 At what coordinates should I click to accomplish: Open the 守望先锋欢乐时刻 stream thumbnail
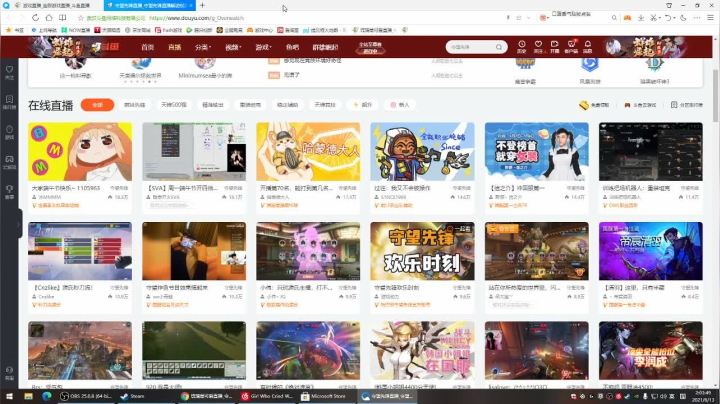pyautogui.click(x=422, y=251)
